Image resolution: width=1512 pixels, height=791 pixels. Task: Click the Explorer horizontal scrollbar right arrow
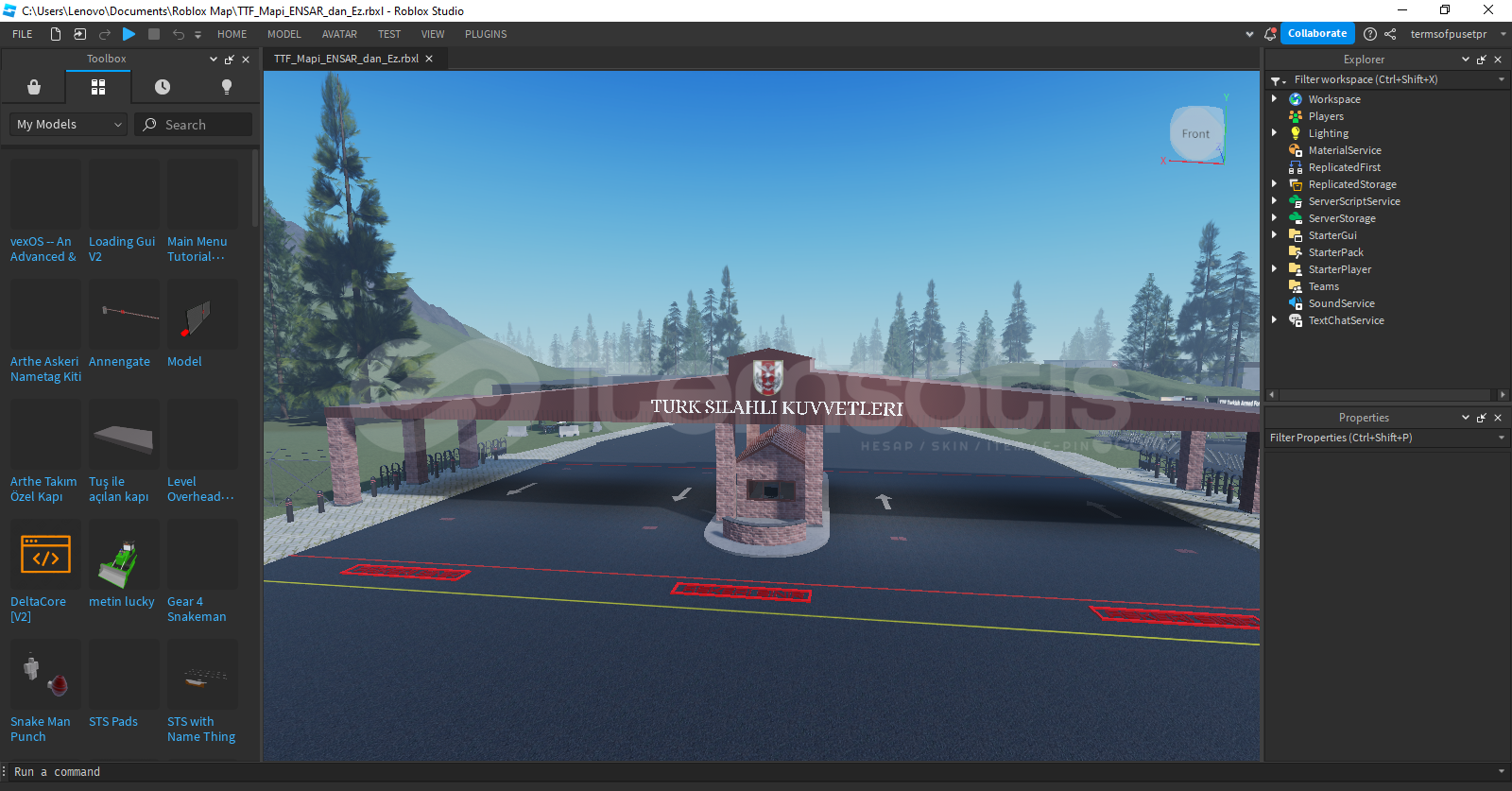(1503, 395)
